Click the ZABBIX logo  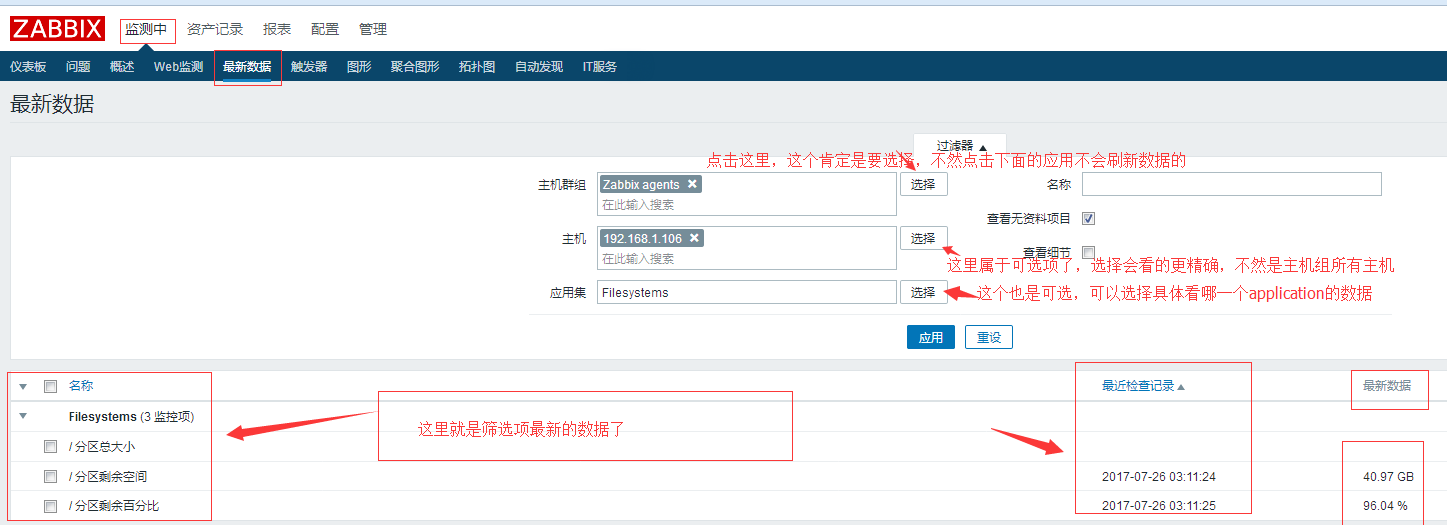pos(57,29)
